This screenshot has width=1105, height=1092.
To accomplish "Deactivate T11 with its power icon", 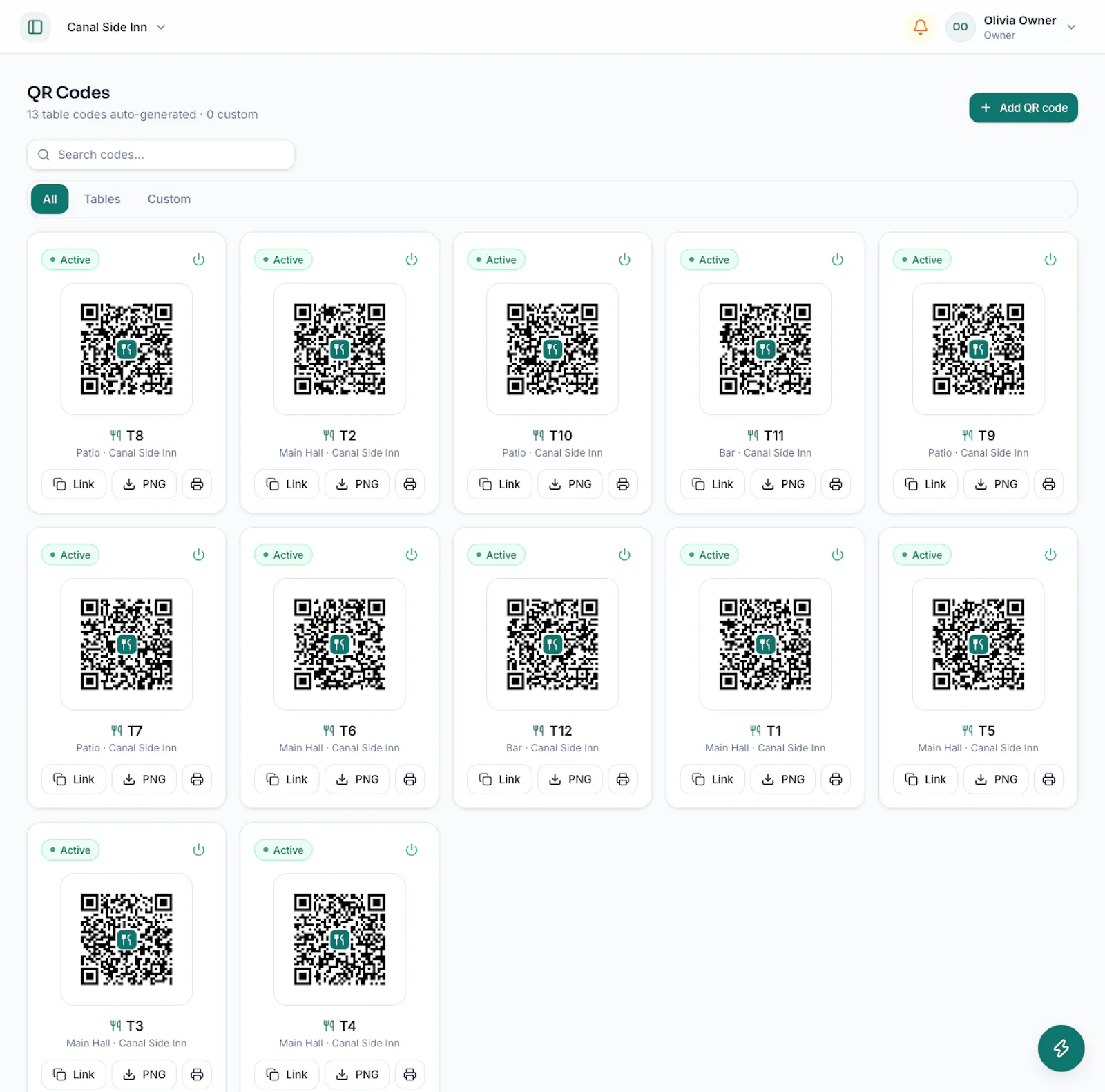I will click(x=838, y=260).
